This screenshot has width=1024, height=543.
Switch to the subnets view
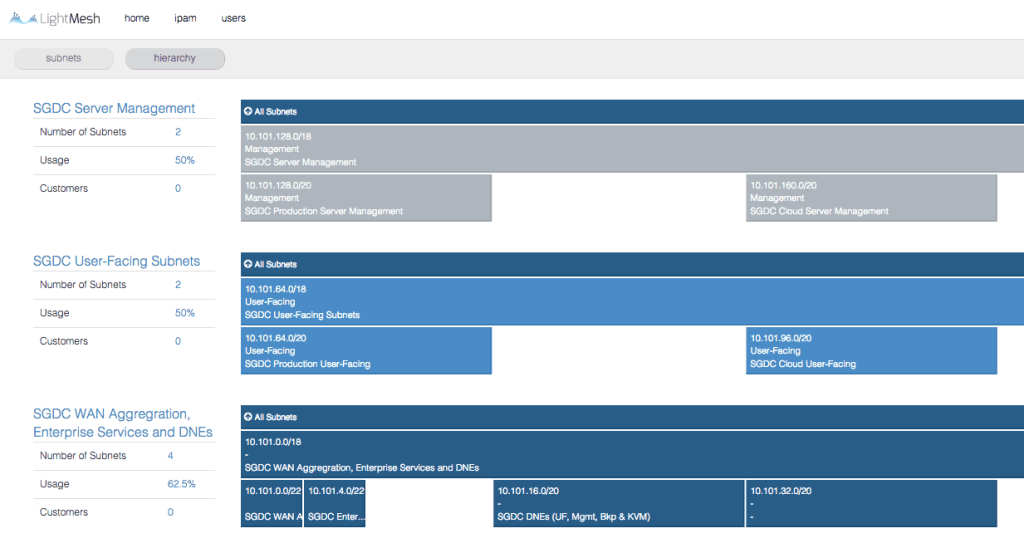click(64, 59)
